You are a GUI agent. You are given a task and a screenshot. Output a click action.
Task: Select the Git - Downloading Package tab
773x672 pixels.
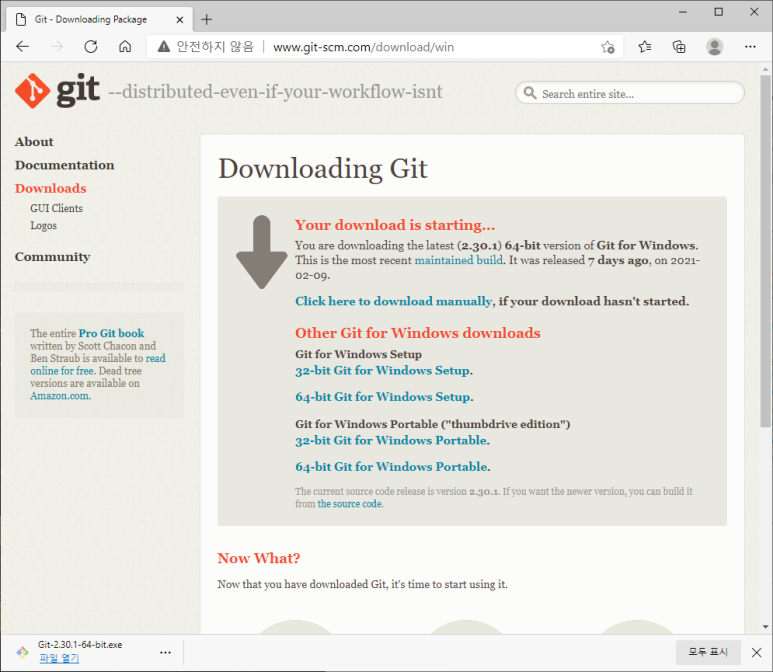pos(99,20)
